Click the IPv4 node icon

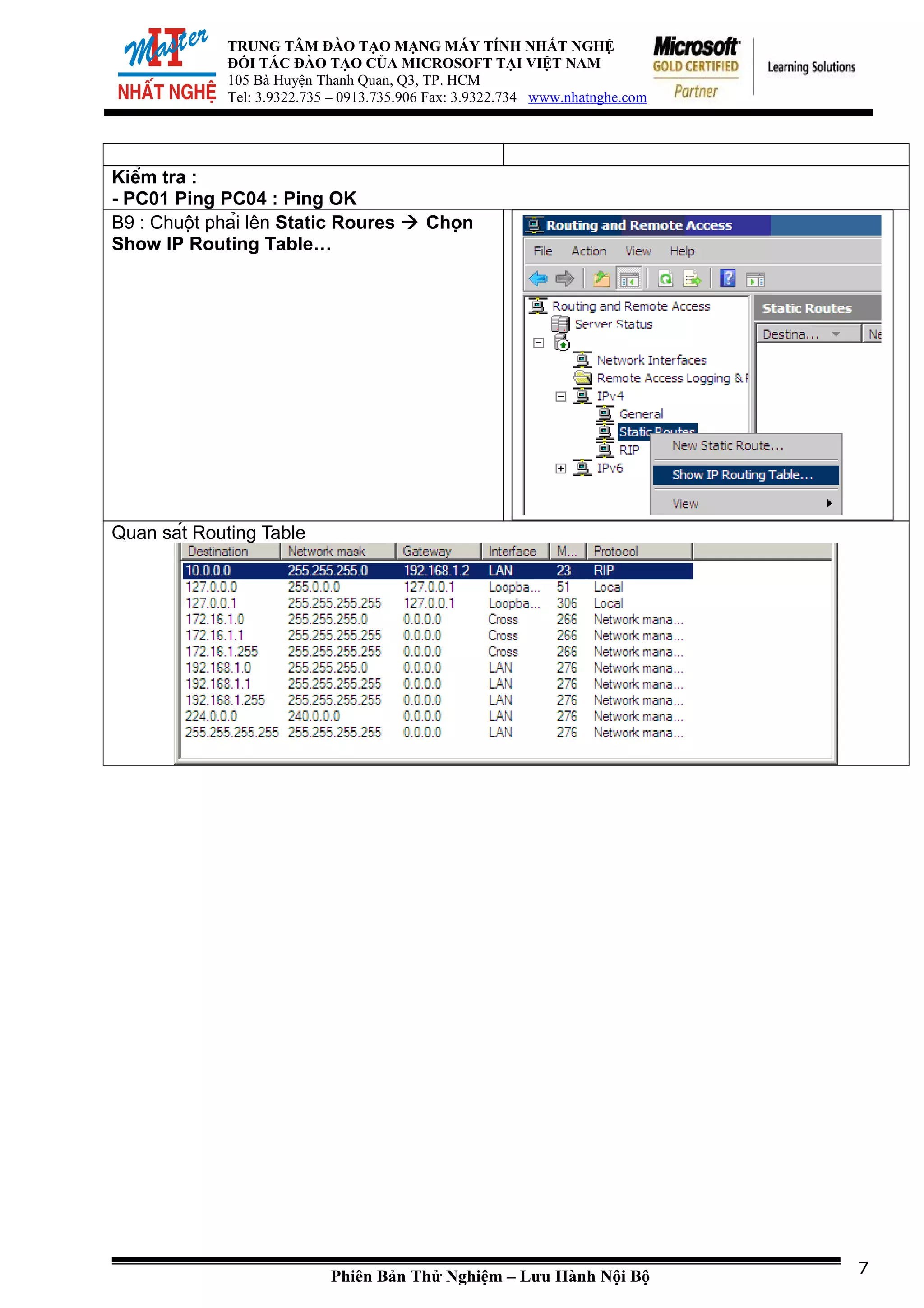coord(582,396)
